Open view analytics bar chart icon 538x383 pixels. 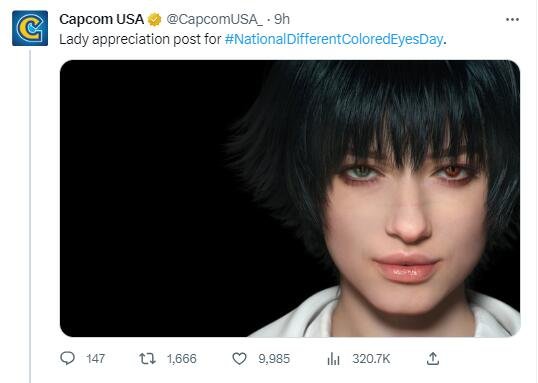[334, 359]
